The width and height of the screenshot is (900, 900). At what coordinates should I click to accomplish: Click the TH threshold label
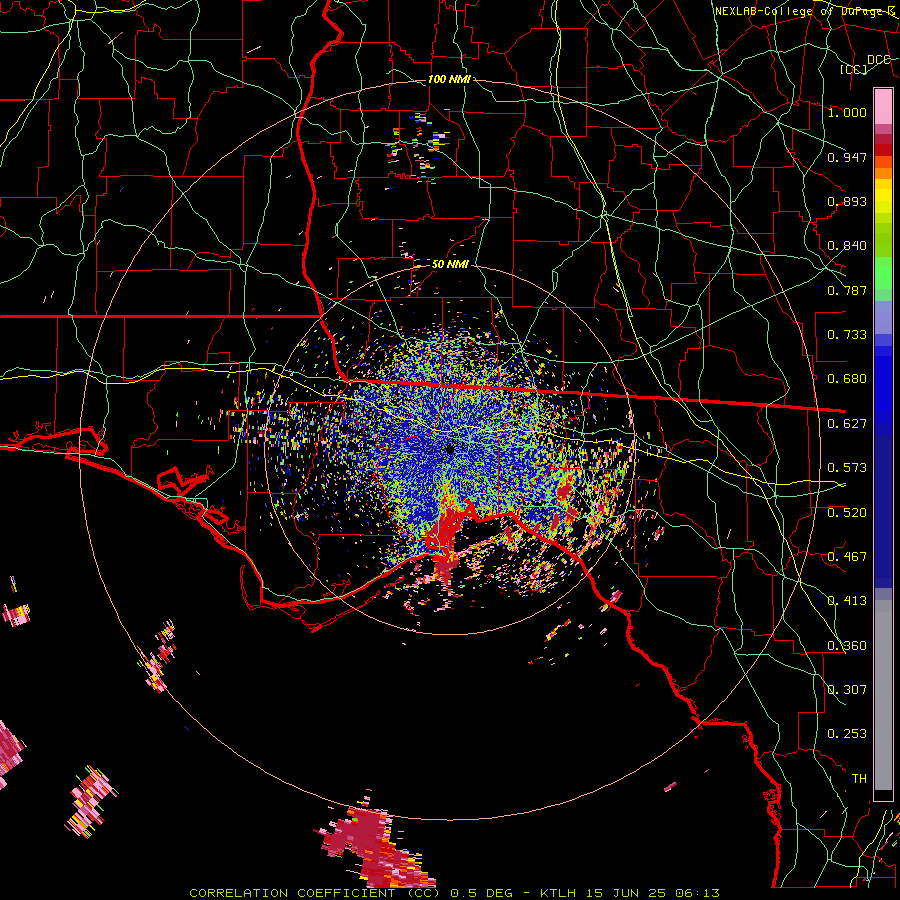coord(859,778)
